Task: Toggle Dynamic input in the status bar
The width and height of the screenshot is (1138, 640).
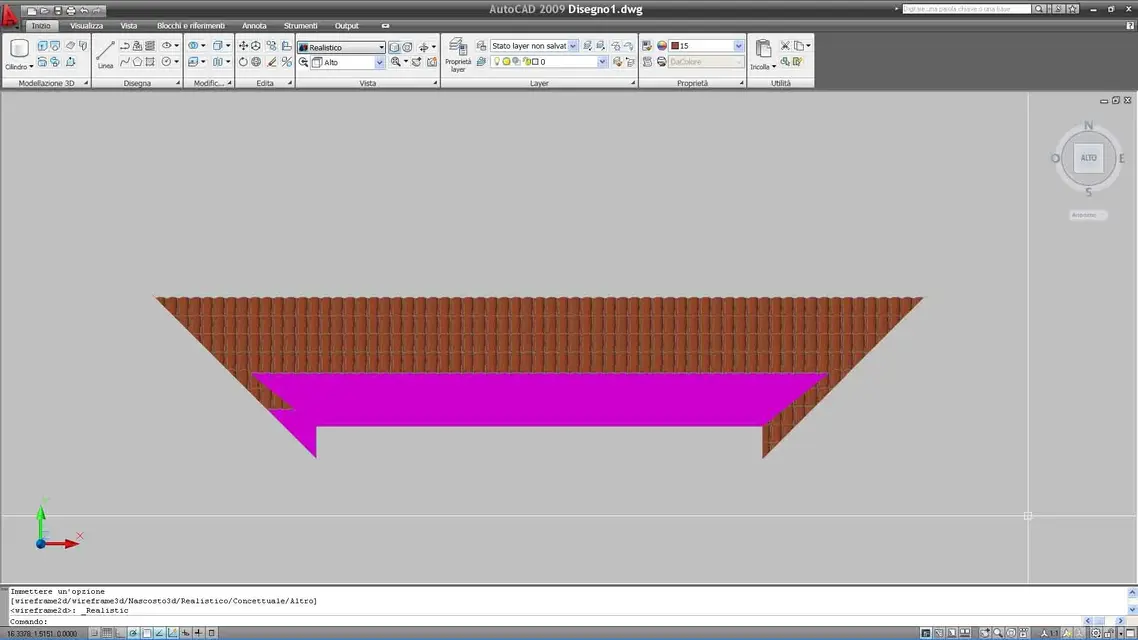Action: point(186,633)
